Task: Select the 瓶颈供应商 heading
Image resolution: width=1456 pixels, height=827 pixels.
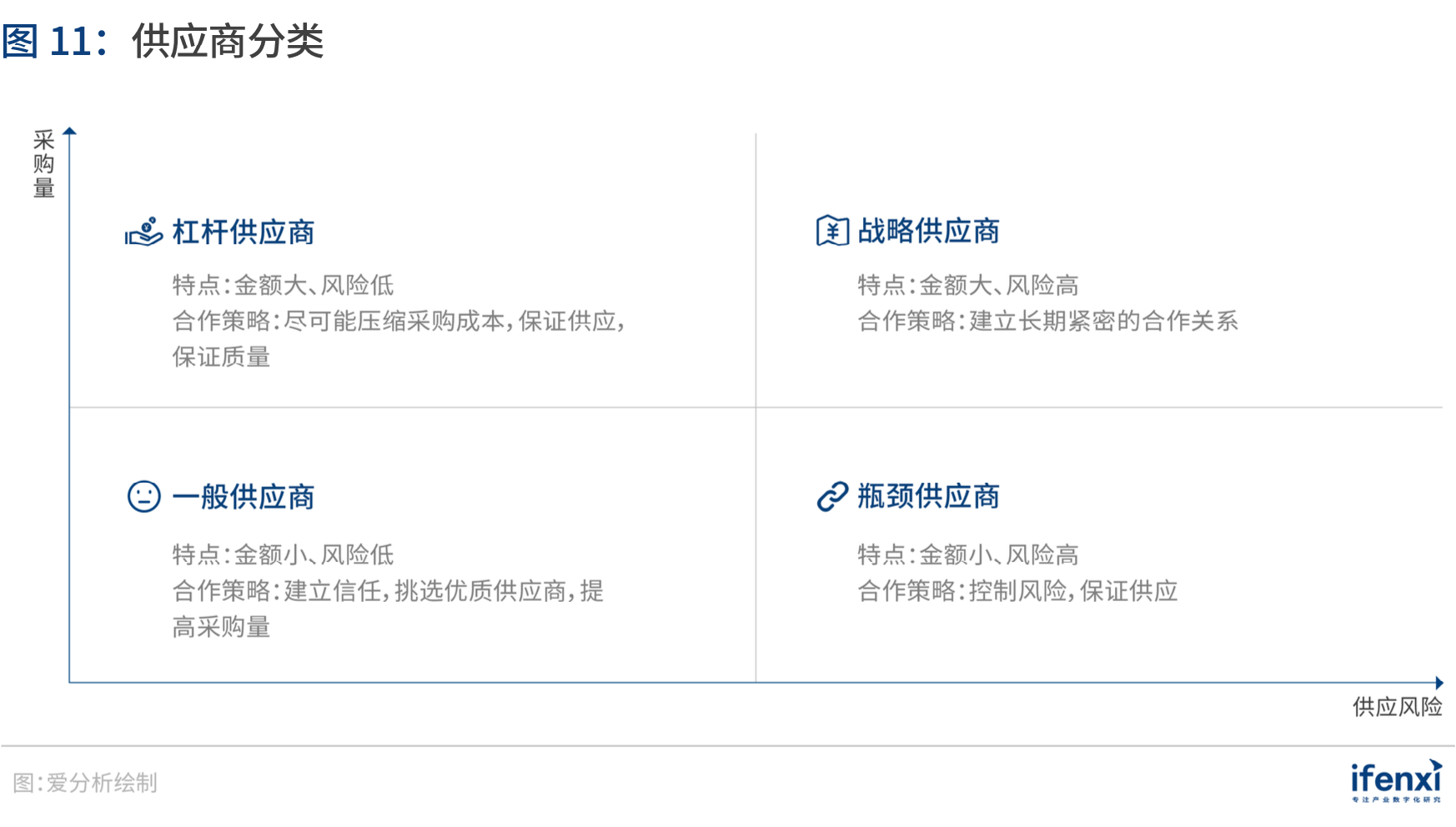Action: pyautogui.click(x=929, y=496)
